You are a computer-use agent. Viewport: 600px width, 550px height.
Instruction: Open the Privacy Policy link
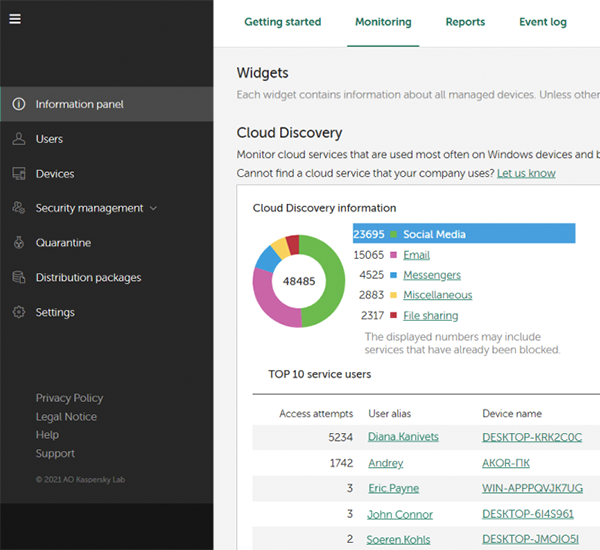pyautogui.click(x=69, y=398)
